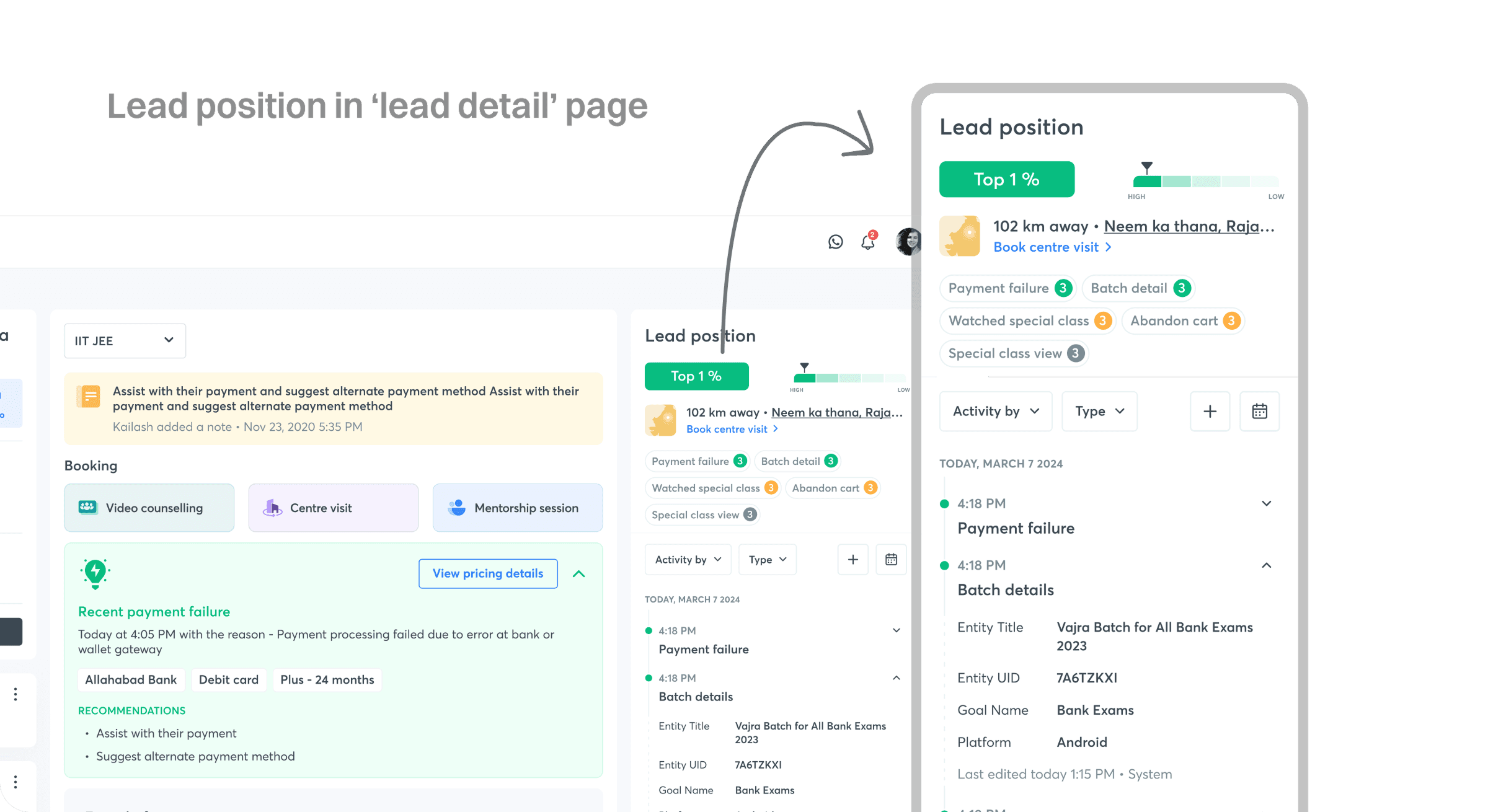Collapse the Recent payment failure card
Image resolution: width=1488 pixels, height=812 pixels.
[578, 574]
